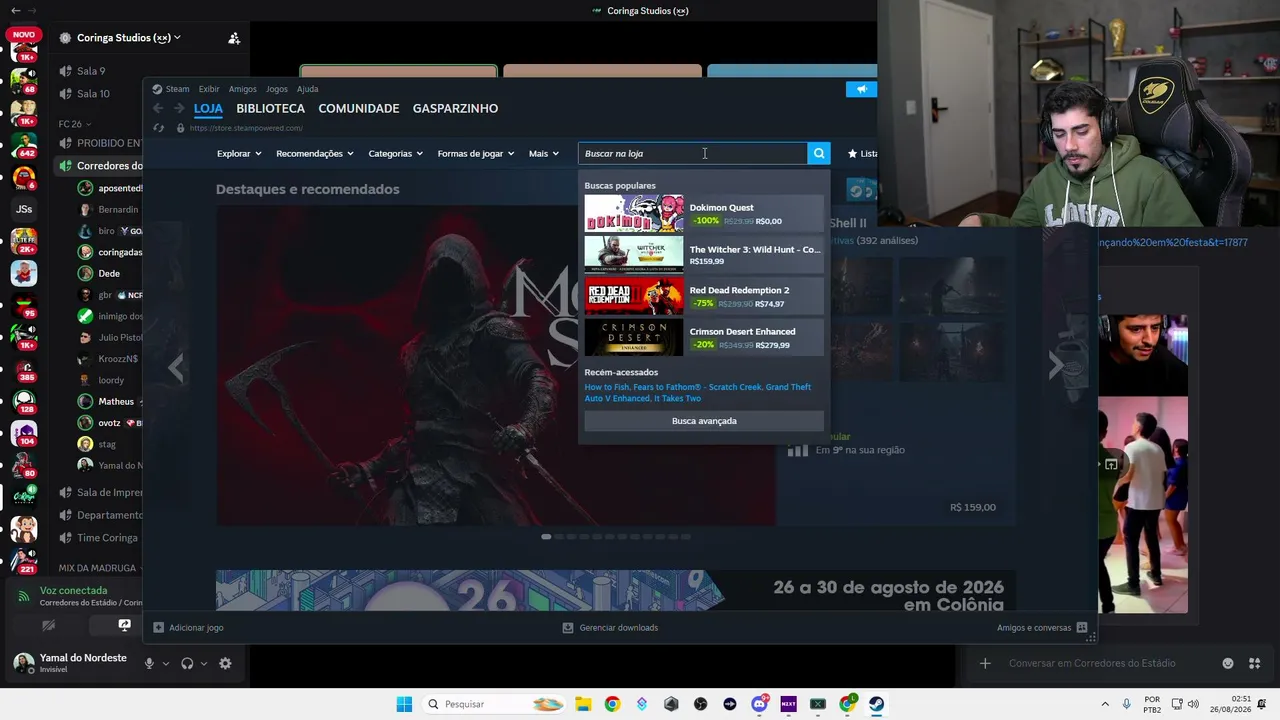Deafen Discord audio with headphones button
1280x720 pixels.
pos(187,663)
